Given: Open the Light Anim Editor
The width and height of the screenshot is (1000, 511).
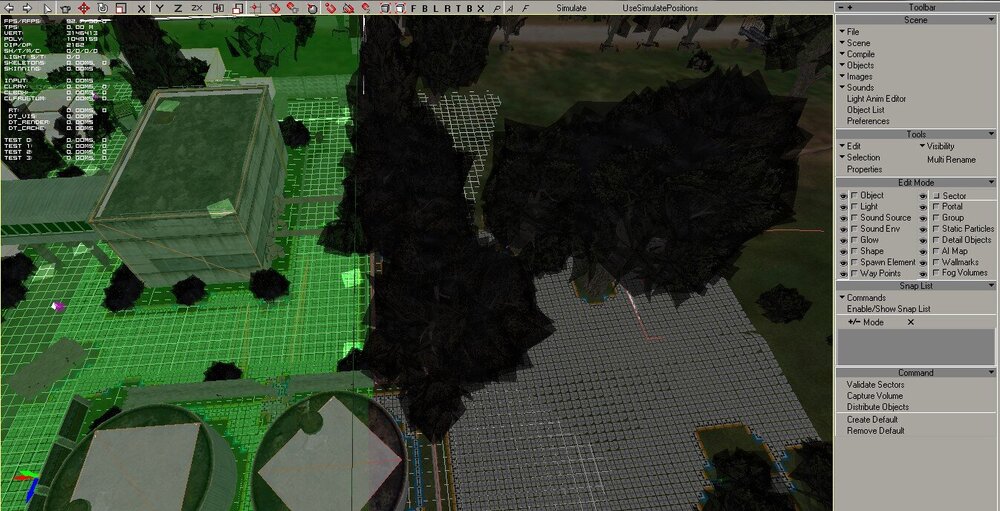Looking at the screenshot, I should tap(876, 99).
